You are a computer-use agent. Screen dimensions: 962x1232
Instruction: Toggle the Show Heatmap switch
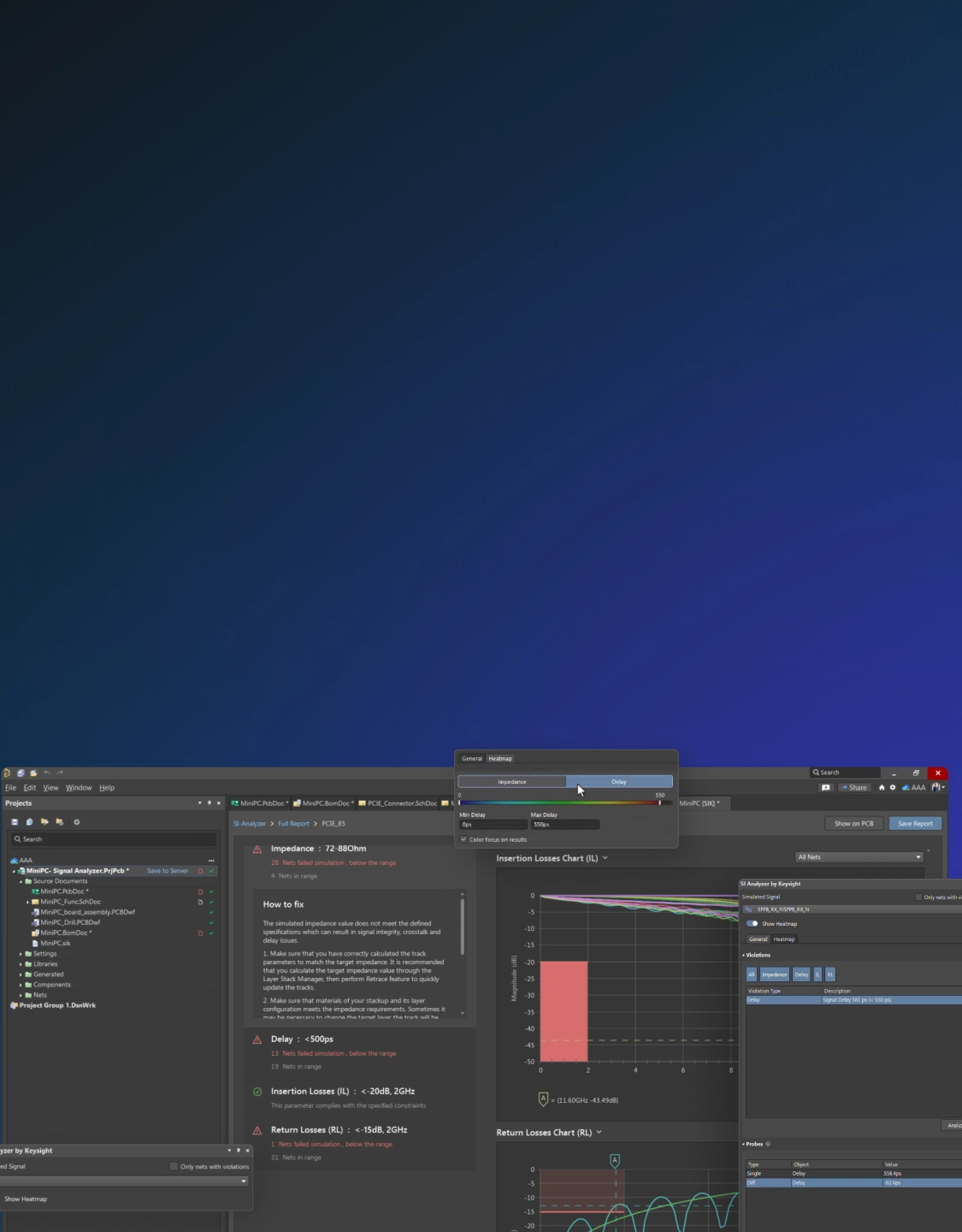[x=752, y=924]
